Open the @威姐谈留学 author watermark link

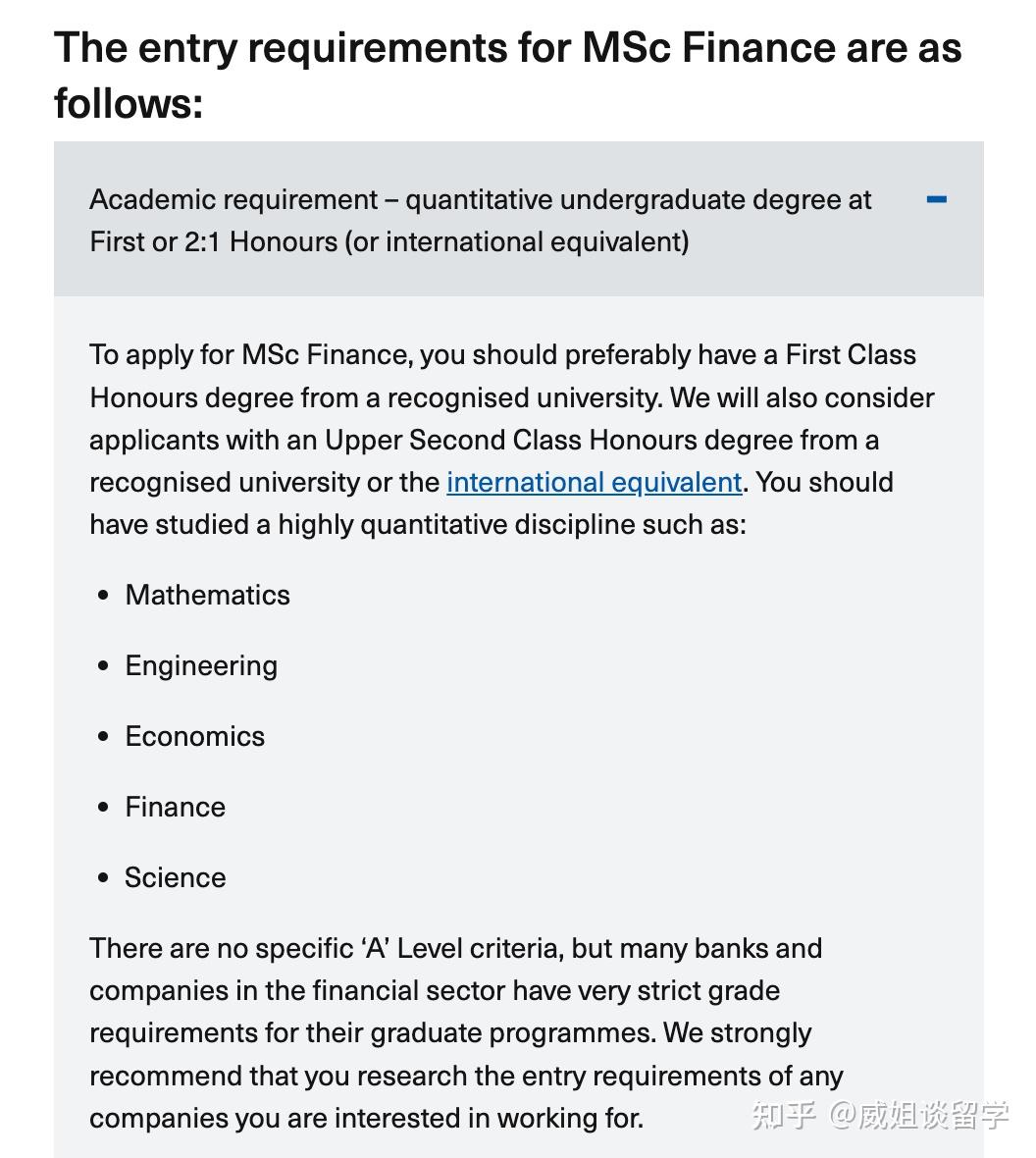pyautogui.click(x=919, y=1116)
